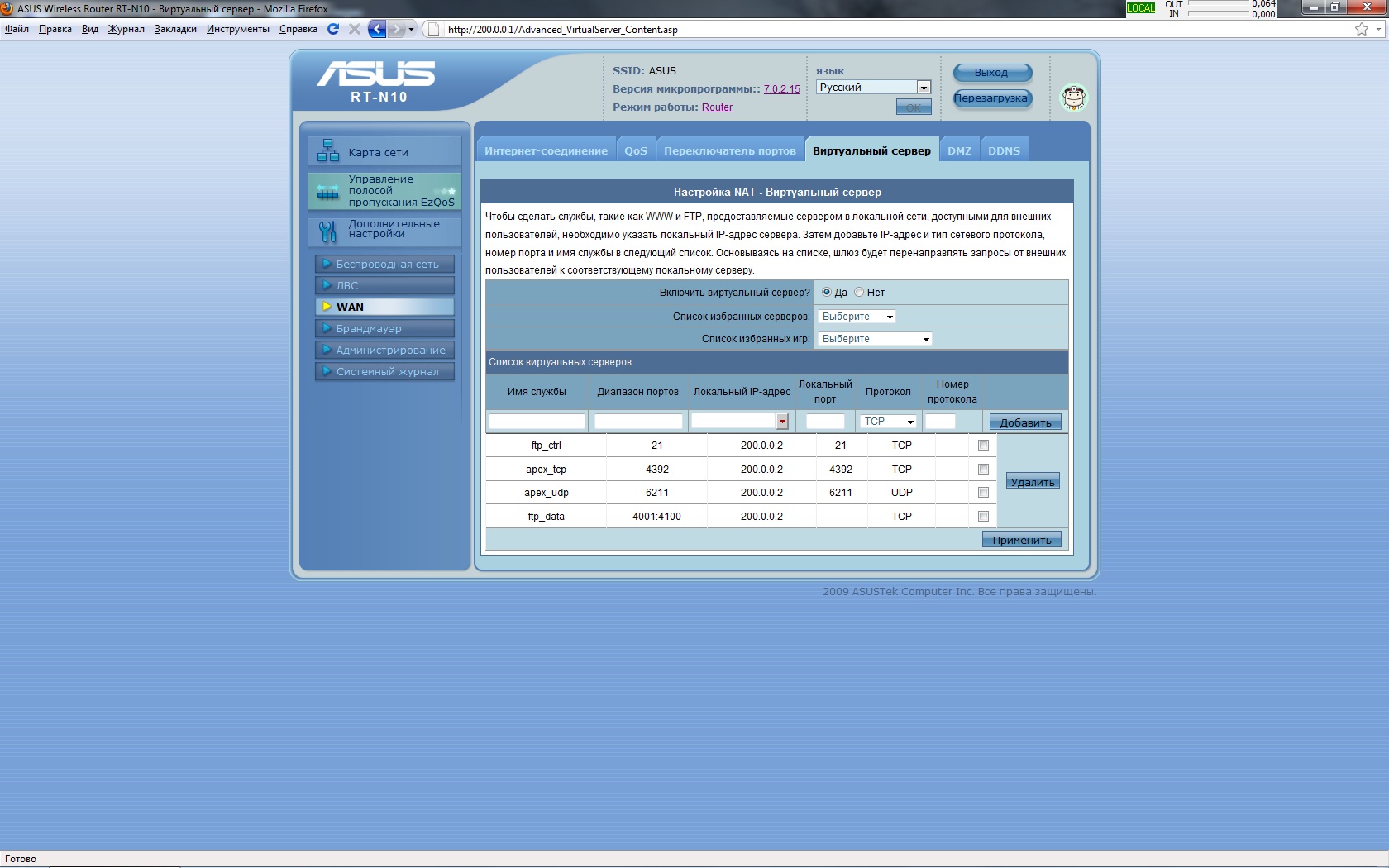1389x868 pixels.
Task: Bookmark page with the star icon
Action: (1361, 29)
